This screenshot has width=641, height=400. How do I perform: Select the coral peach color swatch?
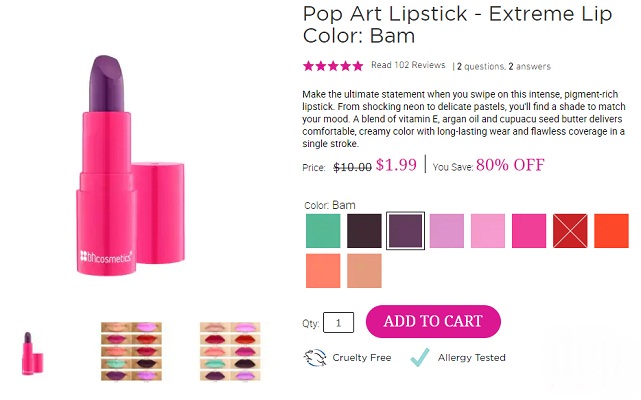[x=323, y=271]
